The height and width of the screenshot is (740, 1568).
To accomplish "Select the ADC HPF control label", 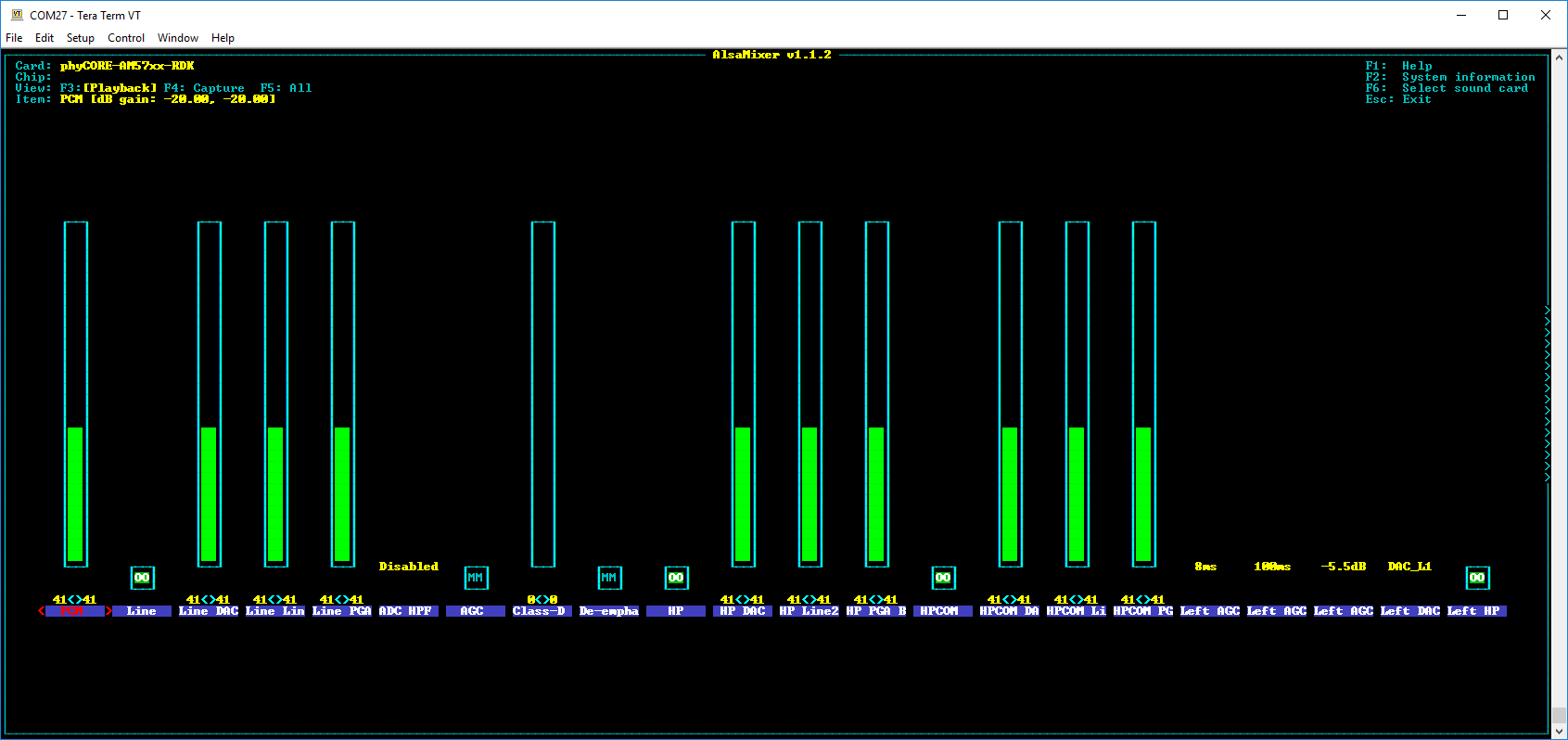I will point(409,611).
